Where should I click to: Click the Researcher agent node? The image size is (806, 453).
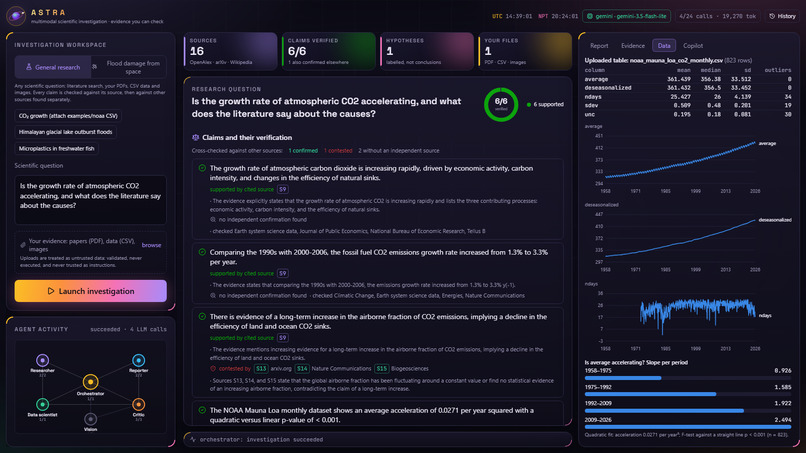click(x=43, y=360)
